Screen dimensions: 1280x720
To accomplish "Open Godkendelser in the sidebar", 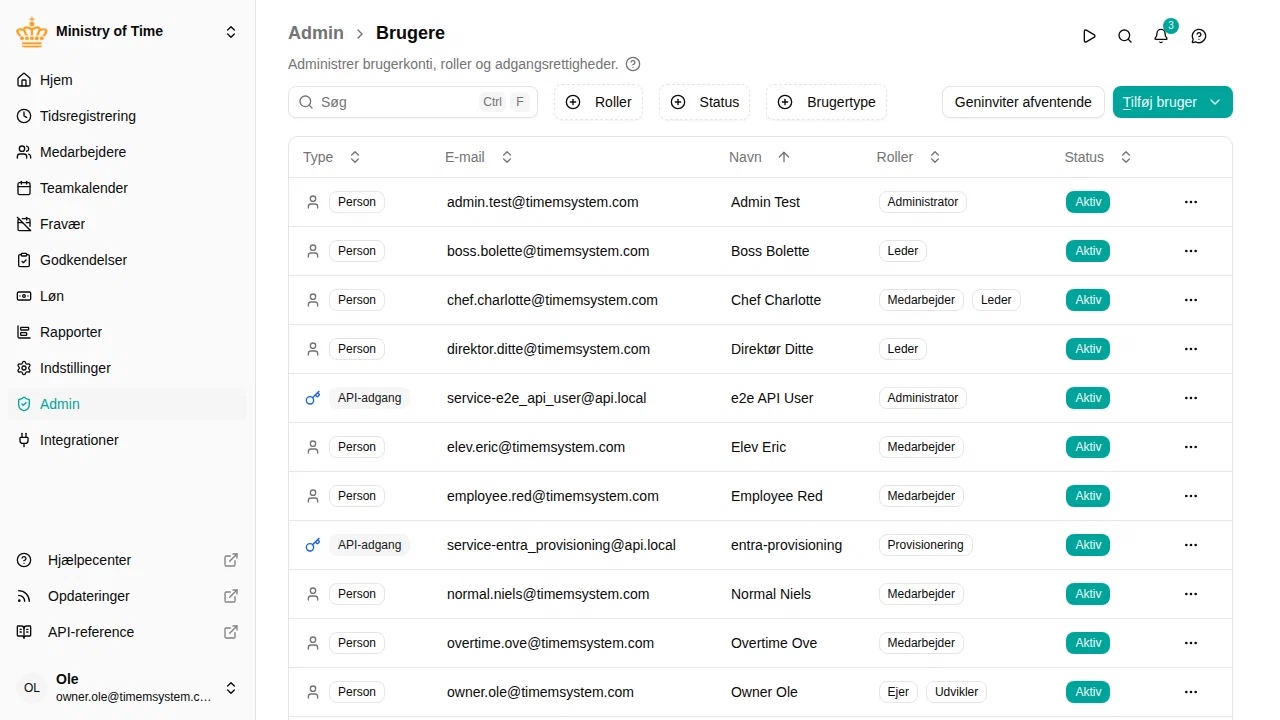I will tap(127, 260).
